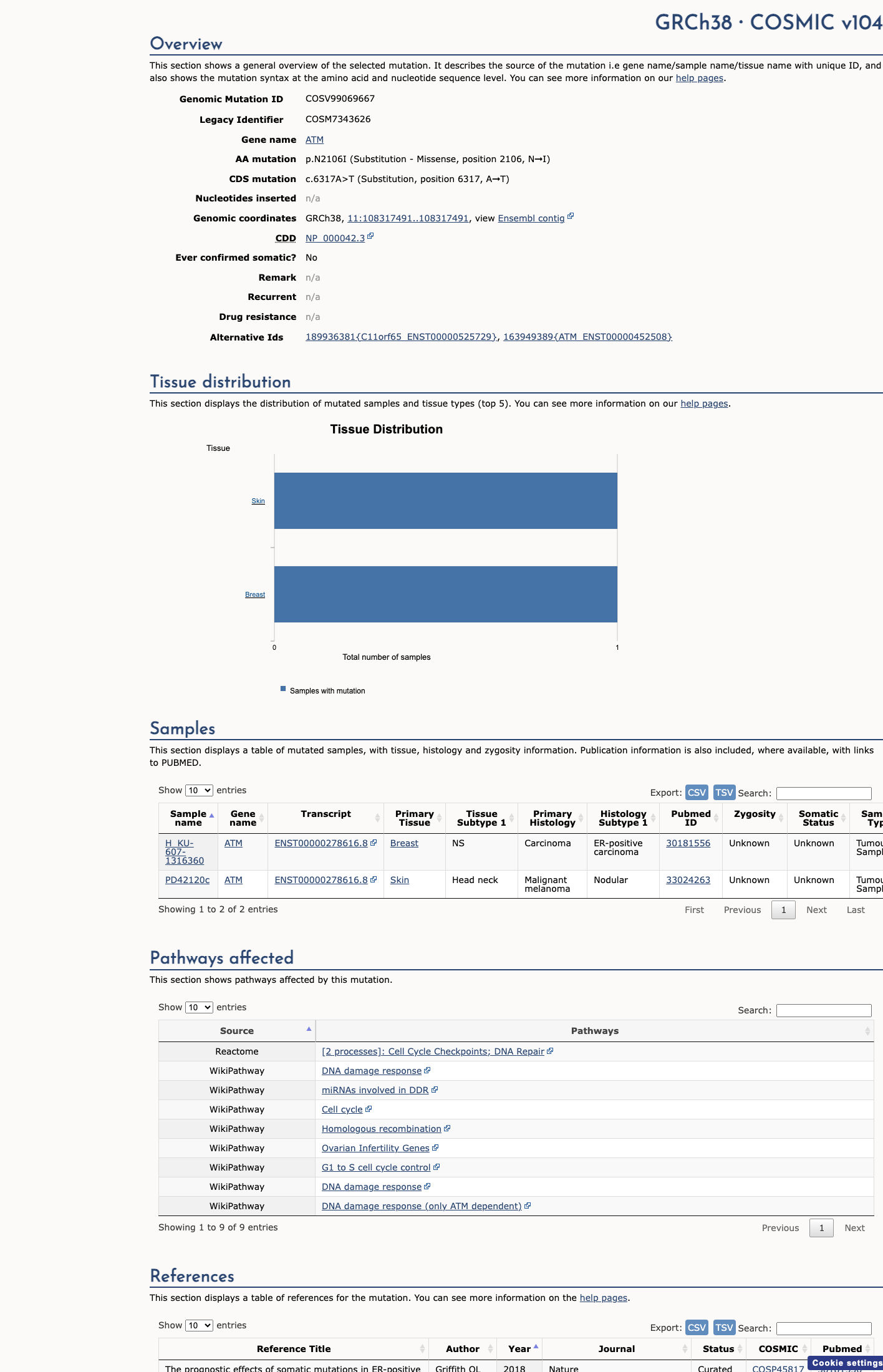Open help pages link in References section
This screenshot has width=883, height=1372.
tap(604, 1298)
